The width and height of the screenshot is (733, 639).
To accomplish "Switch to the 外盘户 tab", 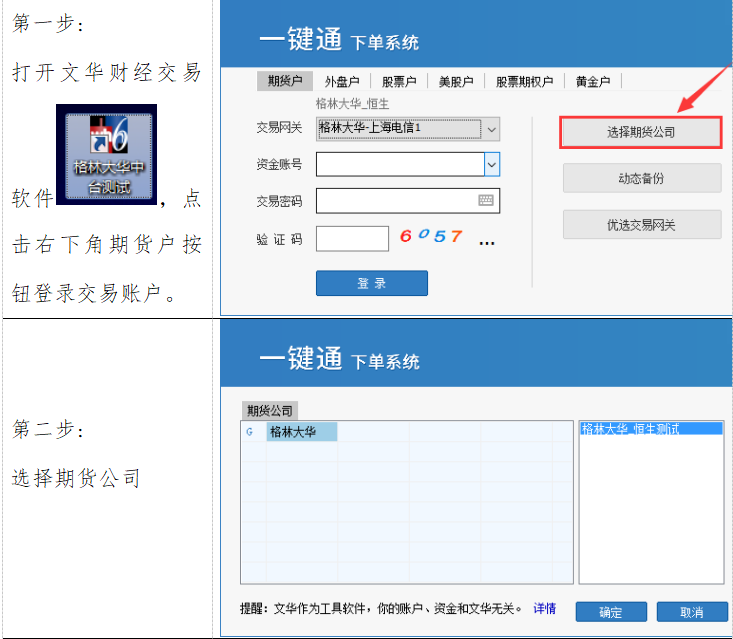I will 342,82.
